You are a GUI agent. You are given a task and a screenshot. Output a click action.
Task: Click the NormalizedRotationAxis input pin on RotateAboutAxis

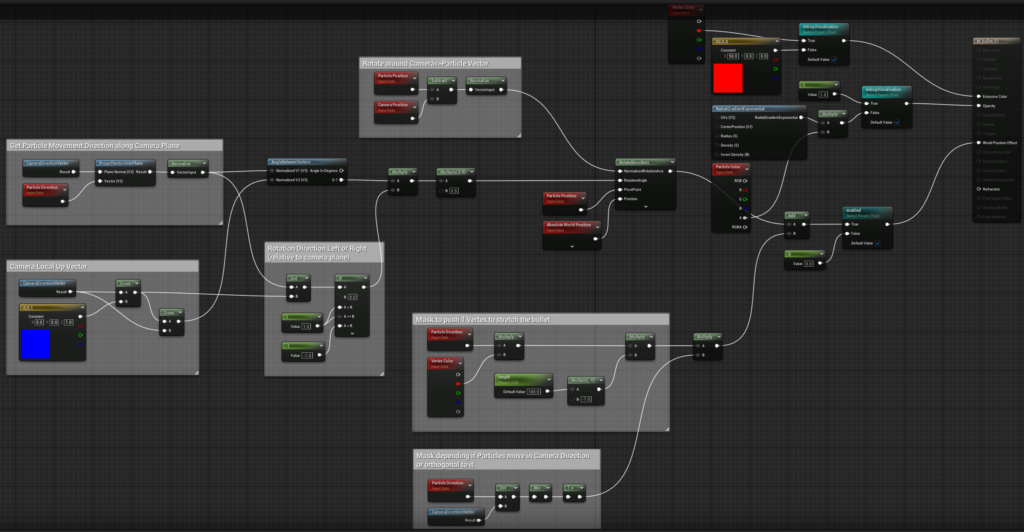[x=620, y=171]
